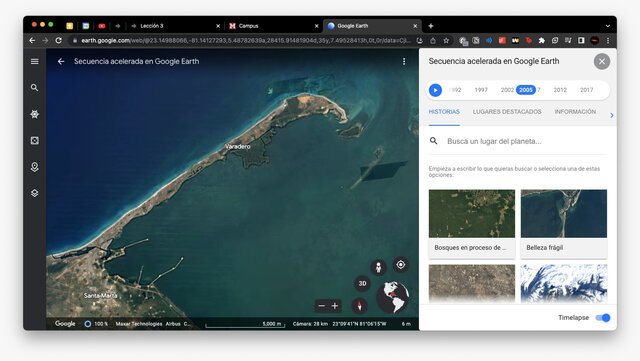The width and height of the screenshot is (640, 361).
Task: Switch to the Campus browser tab
Action: [273, 26]
